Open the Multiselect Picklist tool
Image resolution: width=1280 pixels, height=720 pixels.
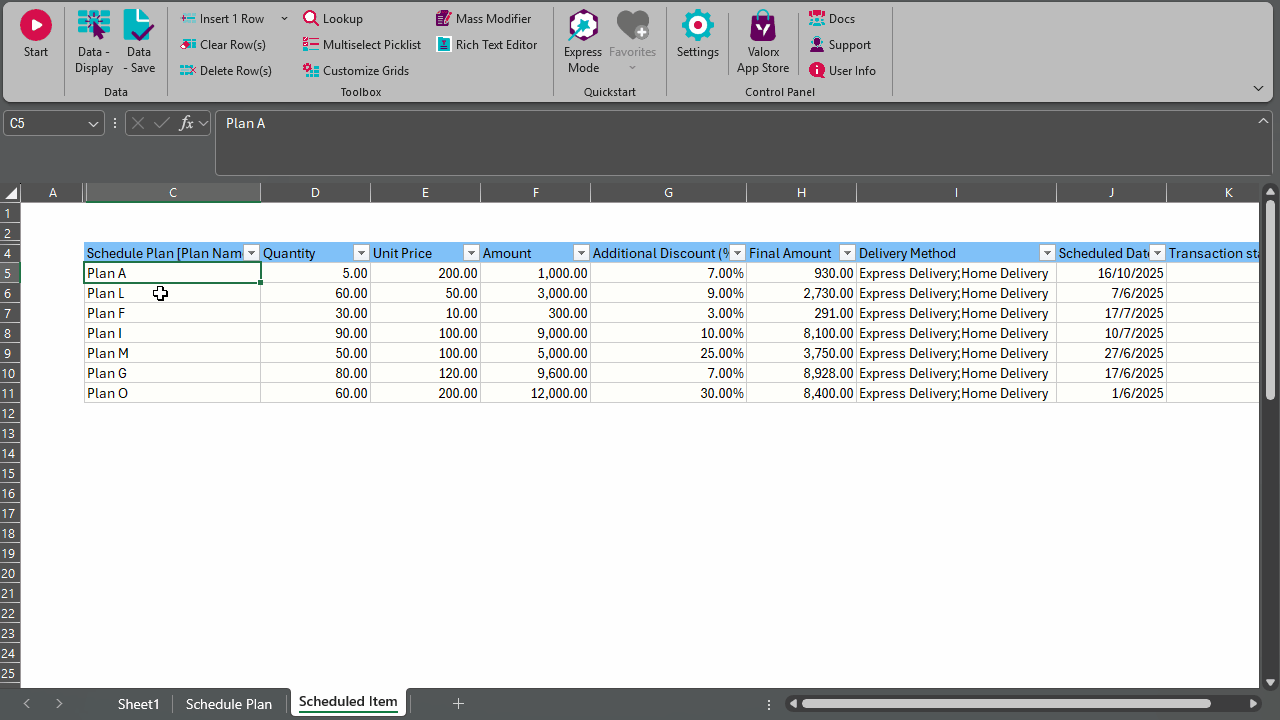(x=362, y=45)
